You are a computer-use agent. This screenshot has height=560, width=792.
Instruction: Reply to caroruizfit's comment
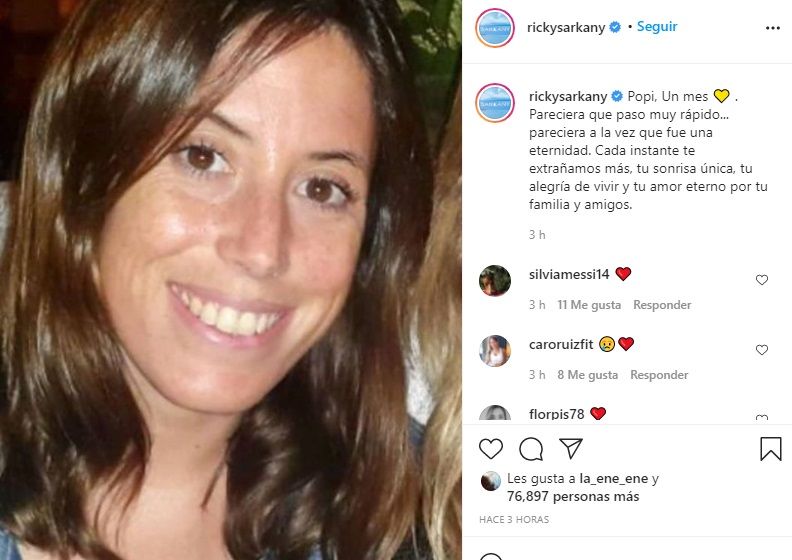659,375
